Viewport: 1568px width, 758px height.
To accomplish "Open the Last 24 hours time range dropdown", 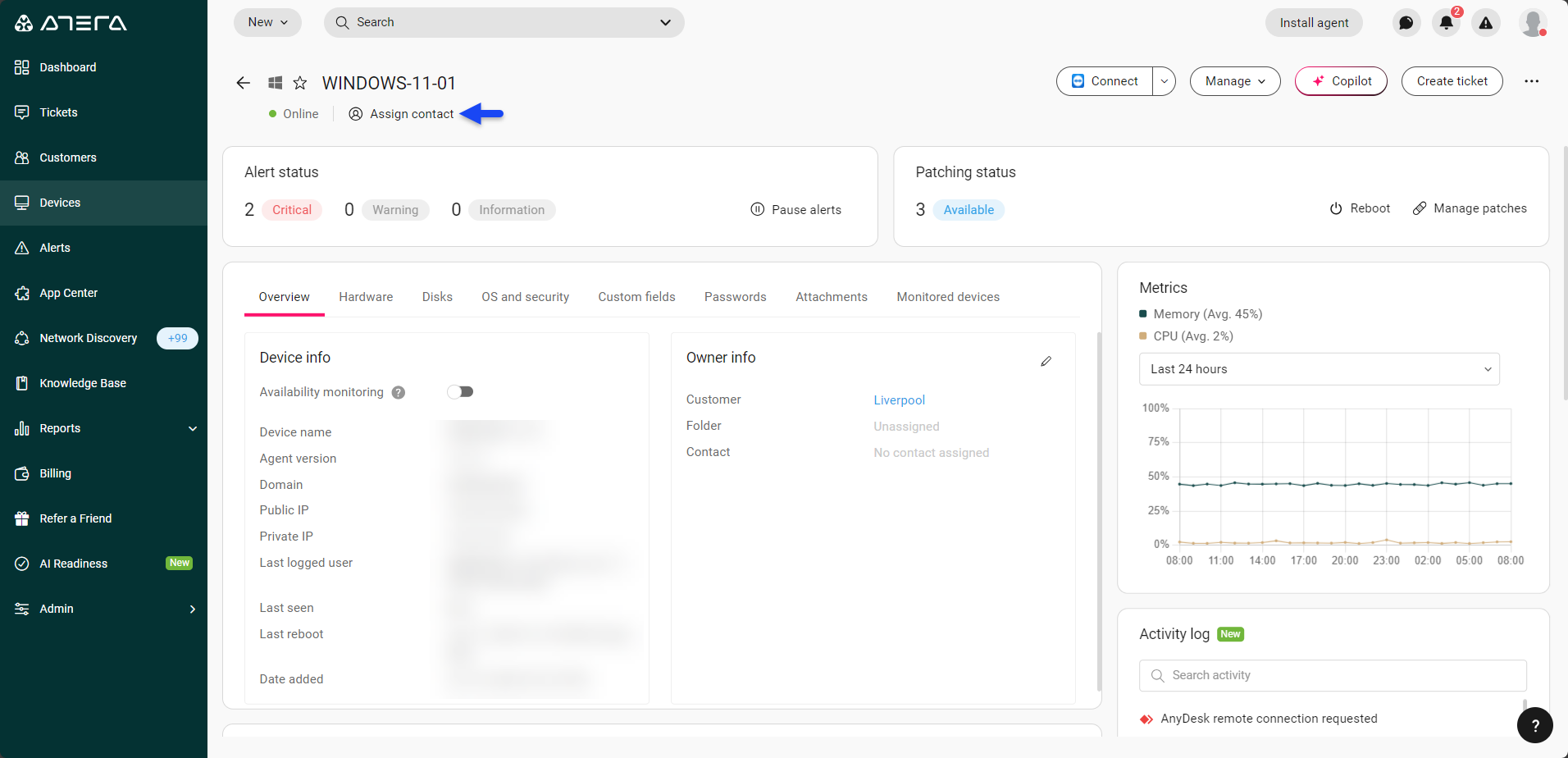I will 1319,369.
